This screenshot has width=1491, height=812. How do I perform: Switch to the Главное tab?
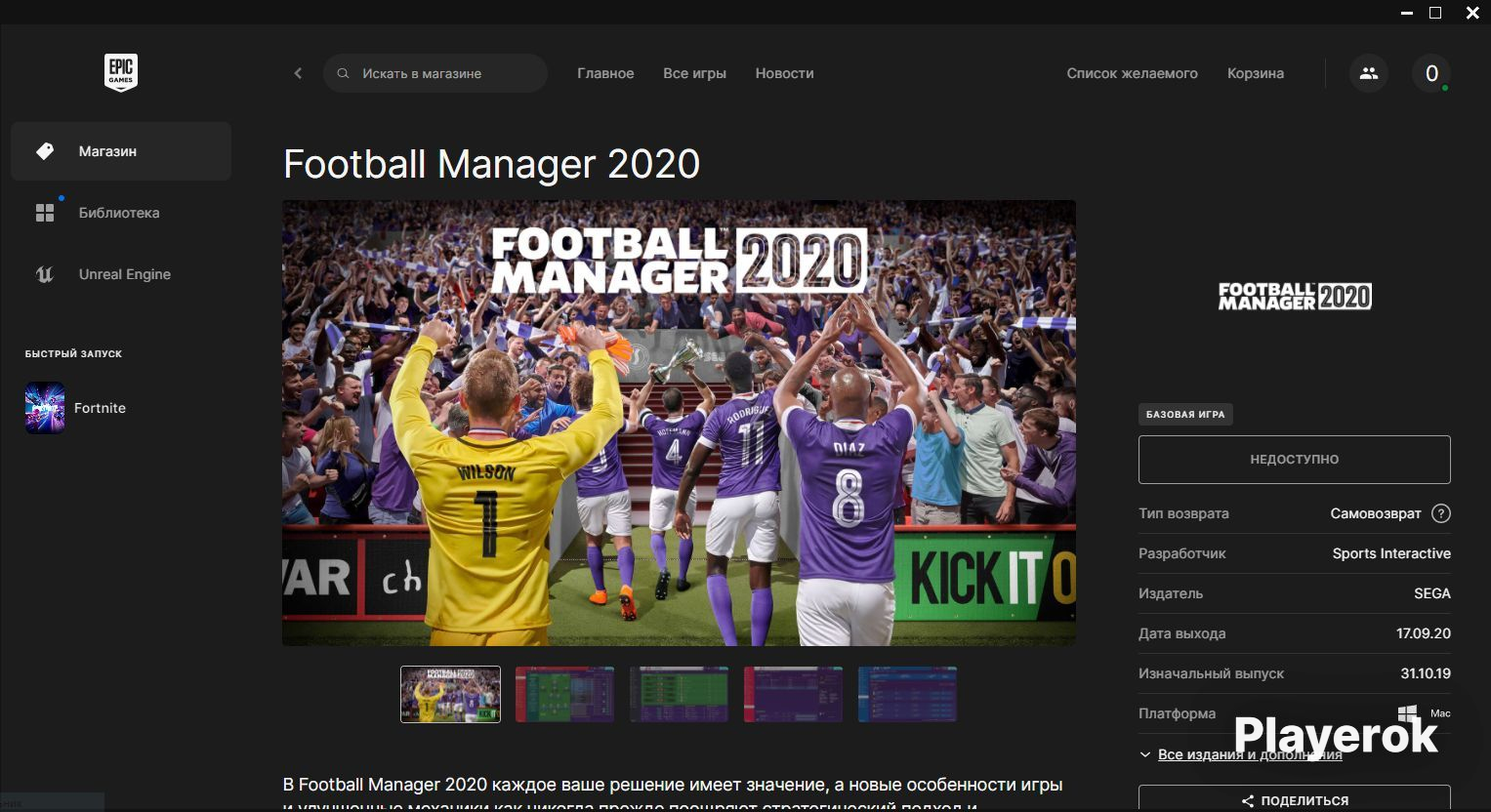(x=605, y=73)
